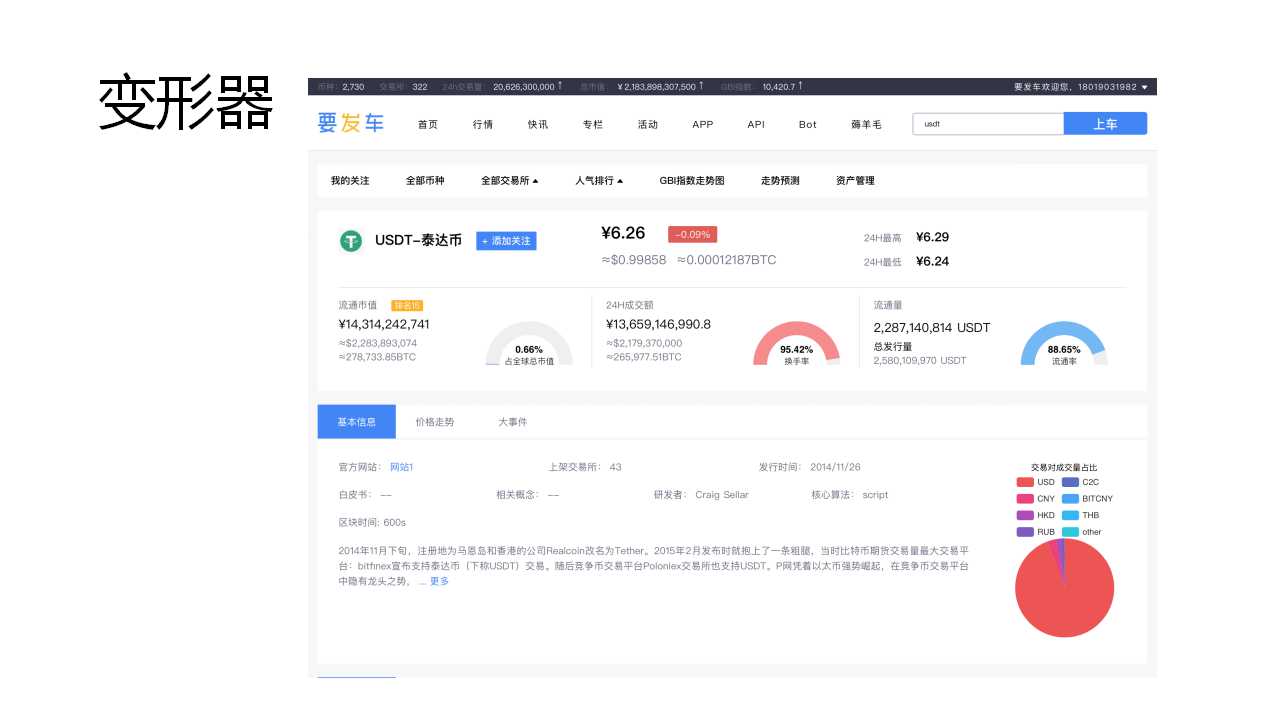Toggle the CNY legend swatch
Screen dimensions: 1280x720
pyautogui.click(x=1025, y=498)
